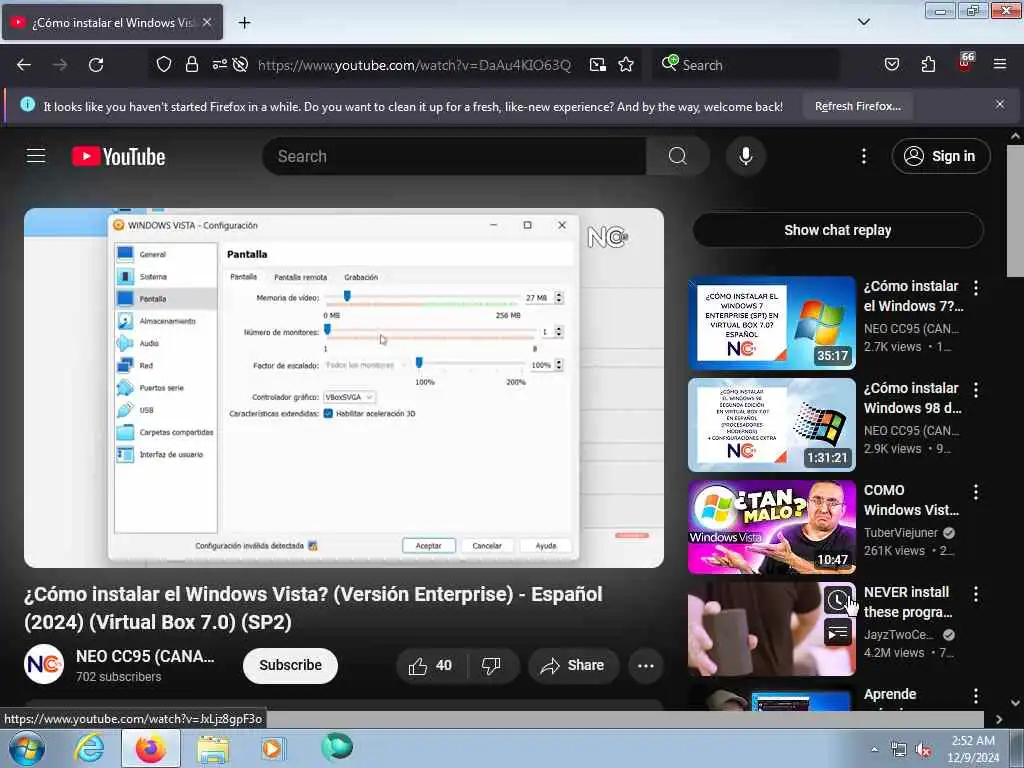The width and height of the screenshot is (1024, 768).
Task: Open the tracking protection shield icon
Action: [164, 65]
